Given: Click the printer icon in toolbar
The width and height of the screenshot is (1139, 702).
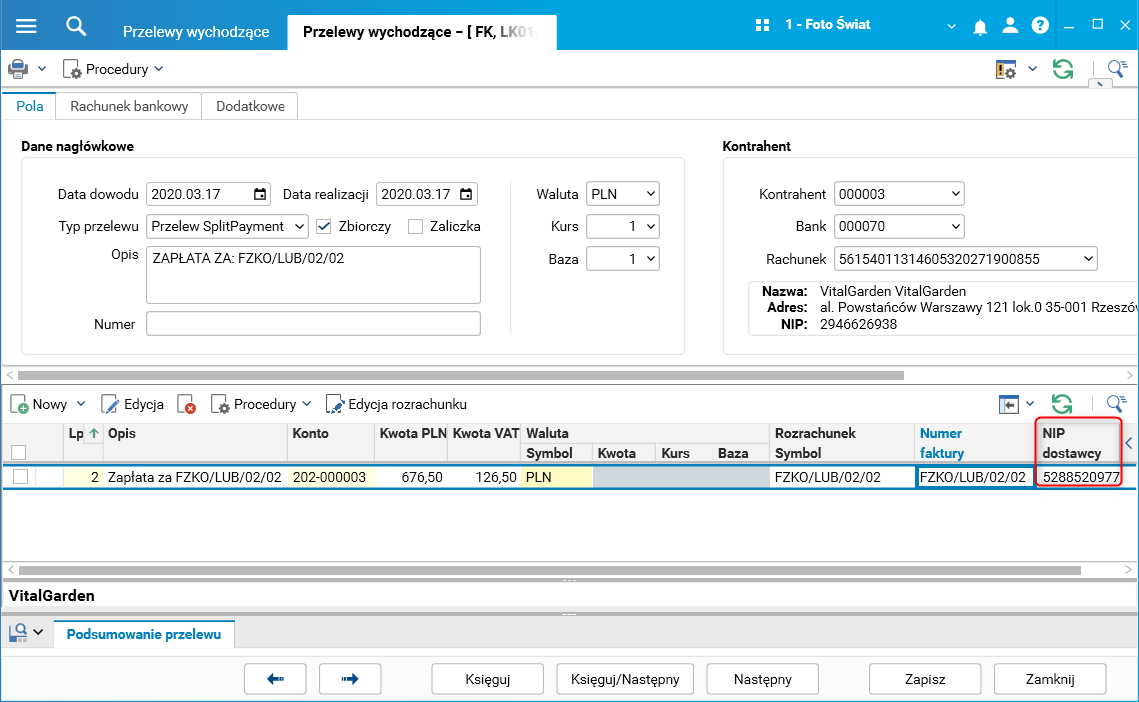Looking at the screenshot, I should click(18, 69).
